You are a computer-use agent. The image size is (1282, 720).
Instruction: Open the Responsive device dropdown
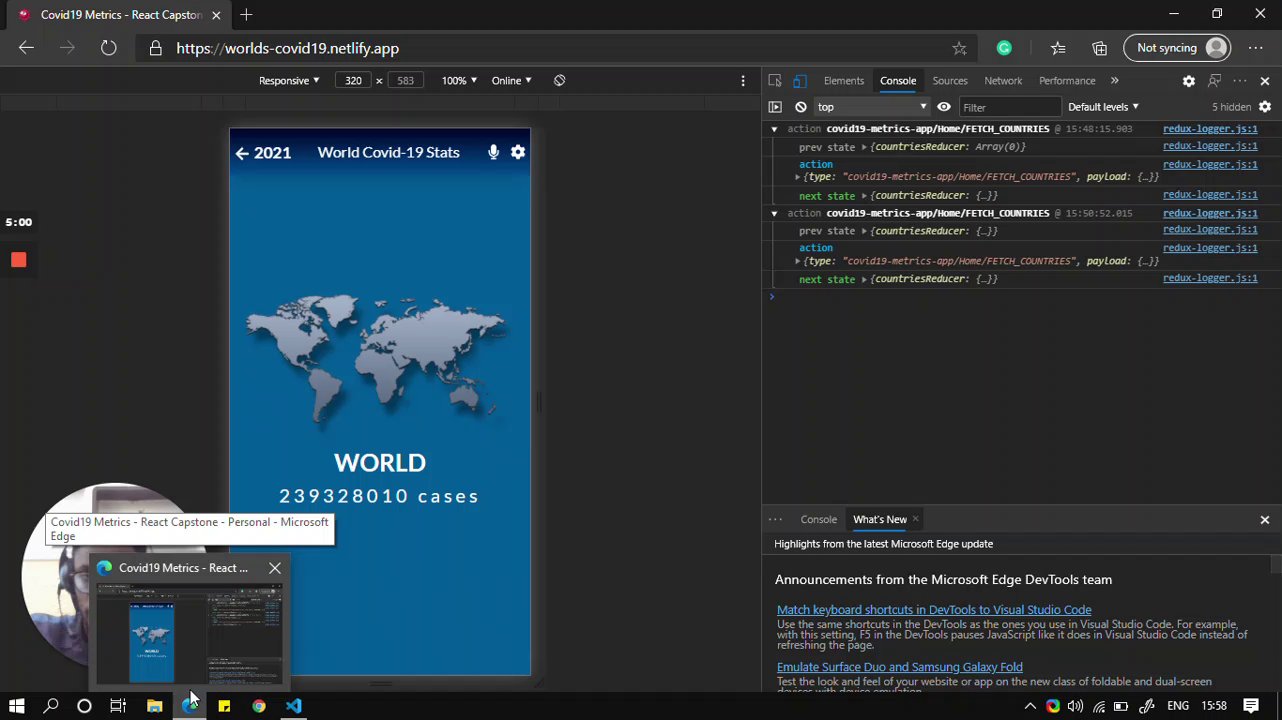tap(289, 81)
